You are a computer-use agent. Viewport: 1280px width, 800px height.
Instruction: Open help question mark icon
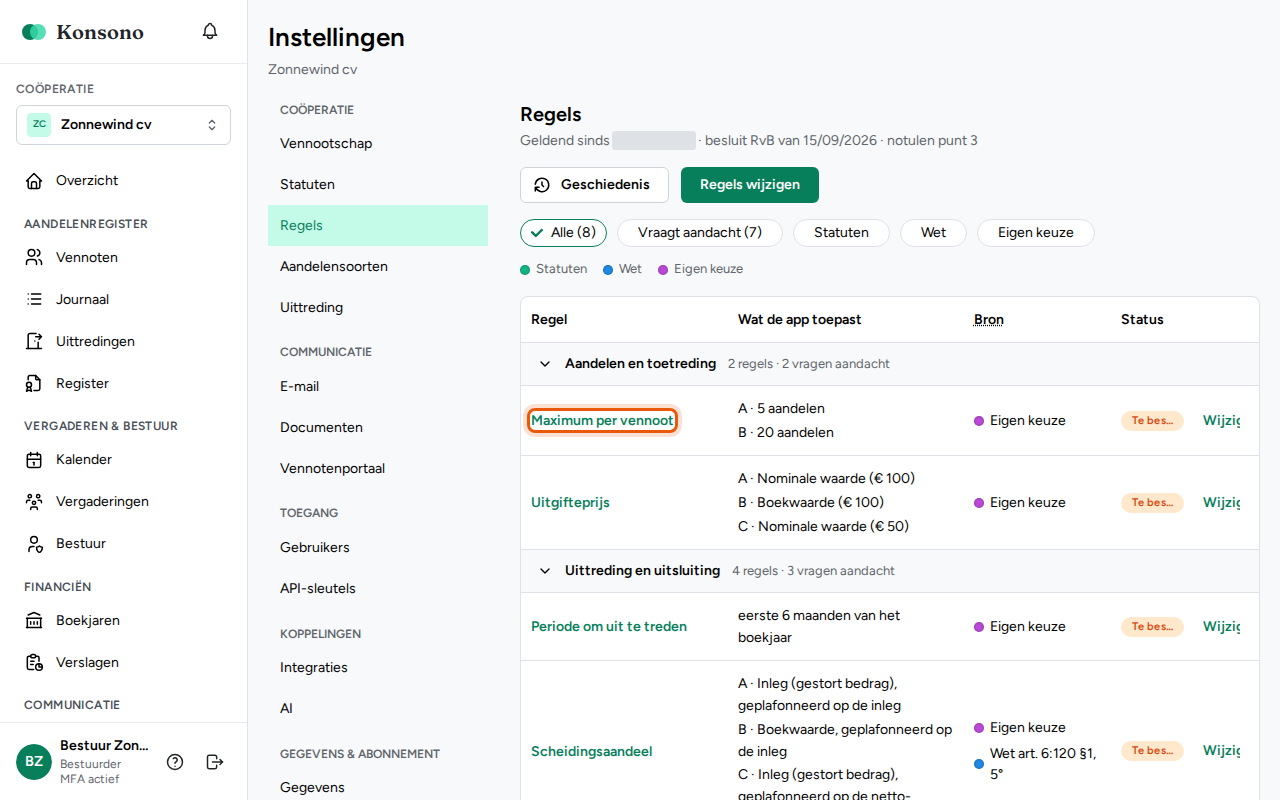[x=175, y=762]
